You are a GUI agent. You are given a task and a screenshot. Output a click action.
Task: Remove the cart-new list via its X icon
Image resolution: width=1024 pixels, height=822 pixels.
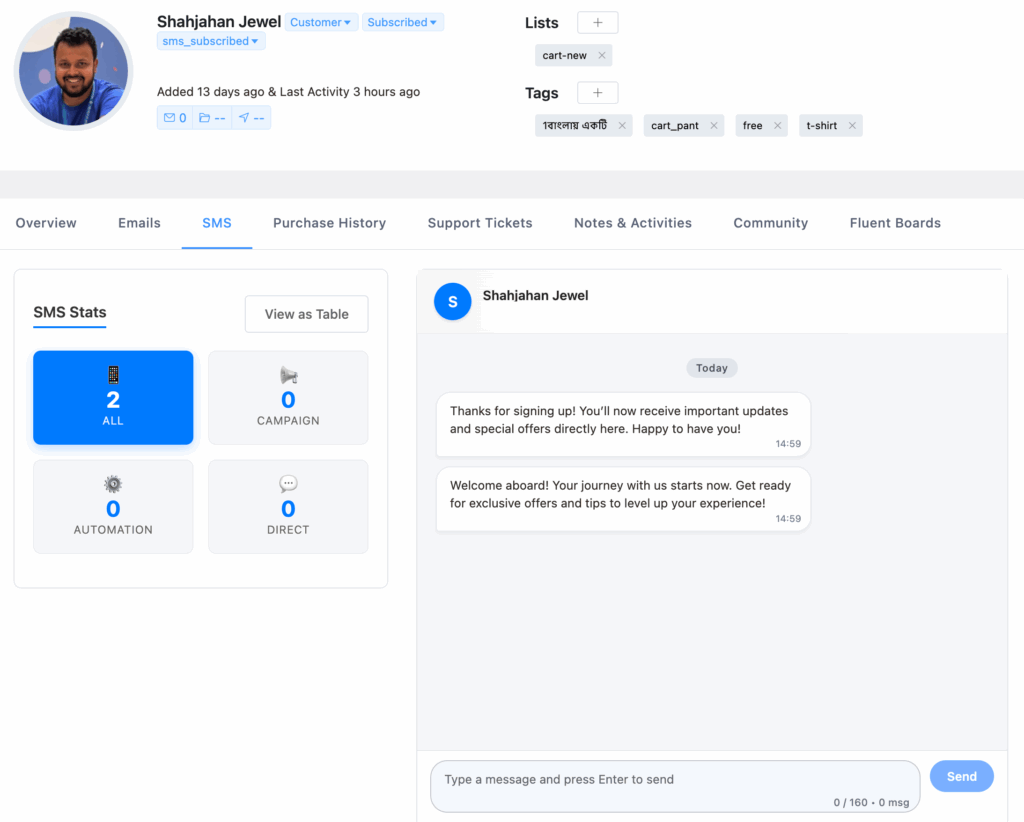602,55
